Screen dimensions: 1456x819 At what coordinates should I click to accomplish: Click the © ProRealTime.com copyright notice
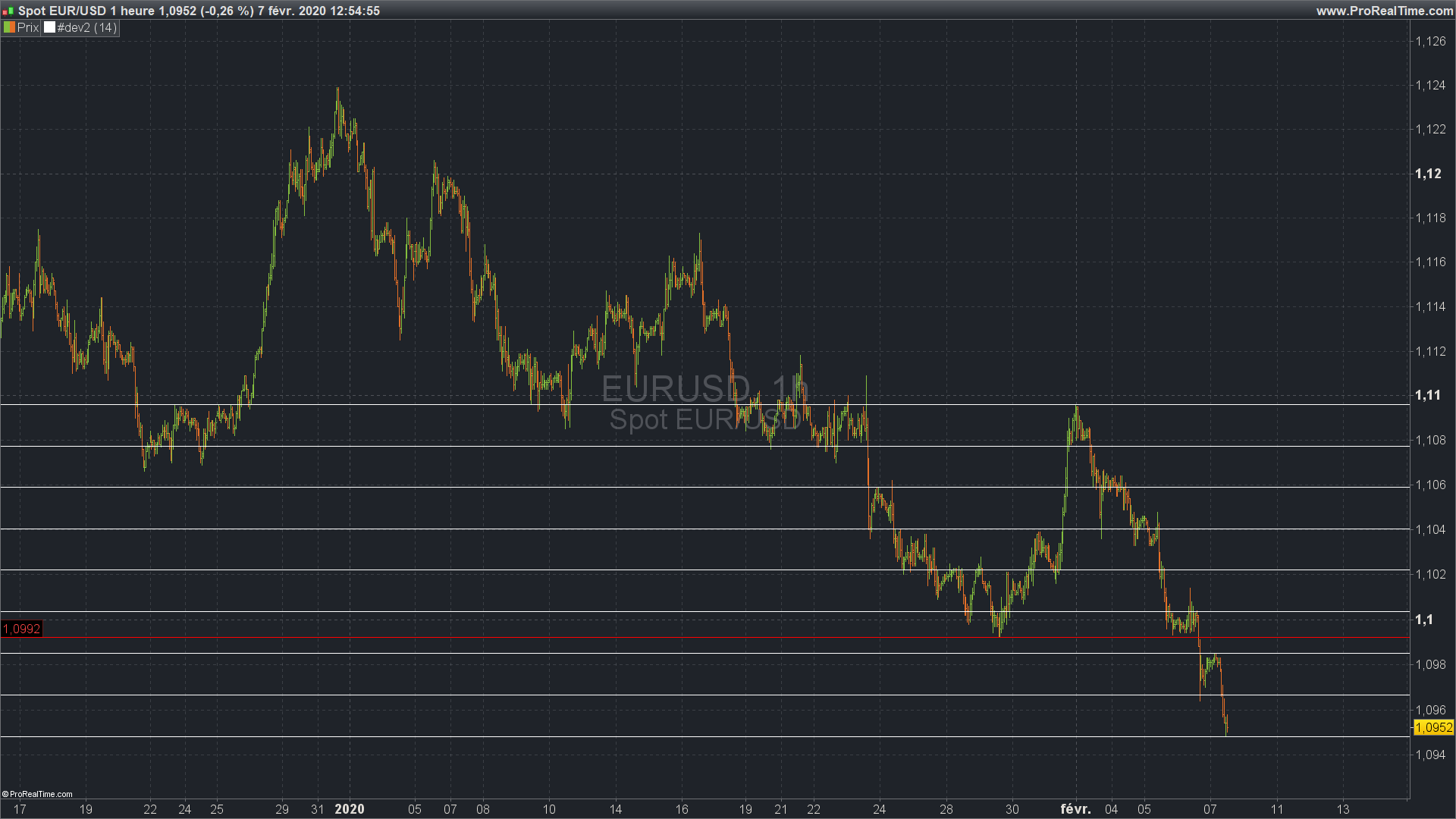coord(37,794)
